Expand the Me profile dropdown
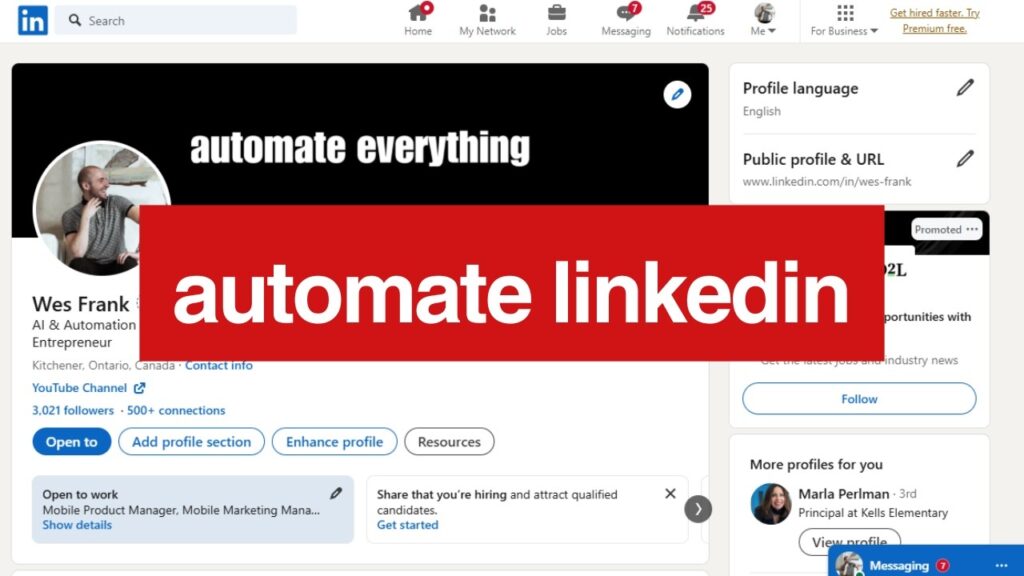This screenshot has width=1024, height=576. coord(764,20)
